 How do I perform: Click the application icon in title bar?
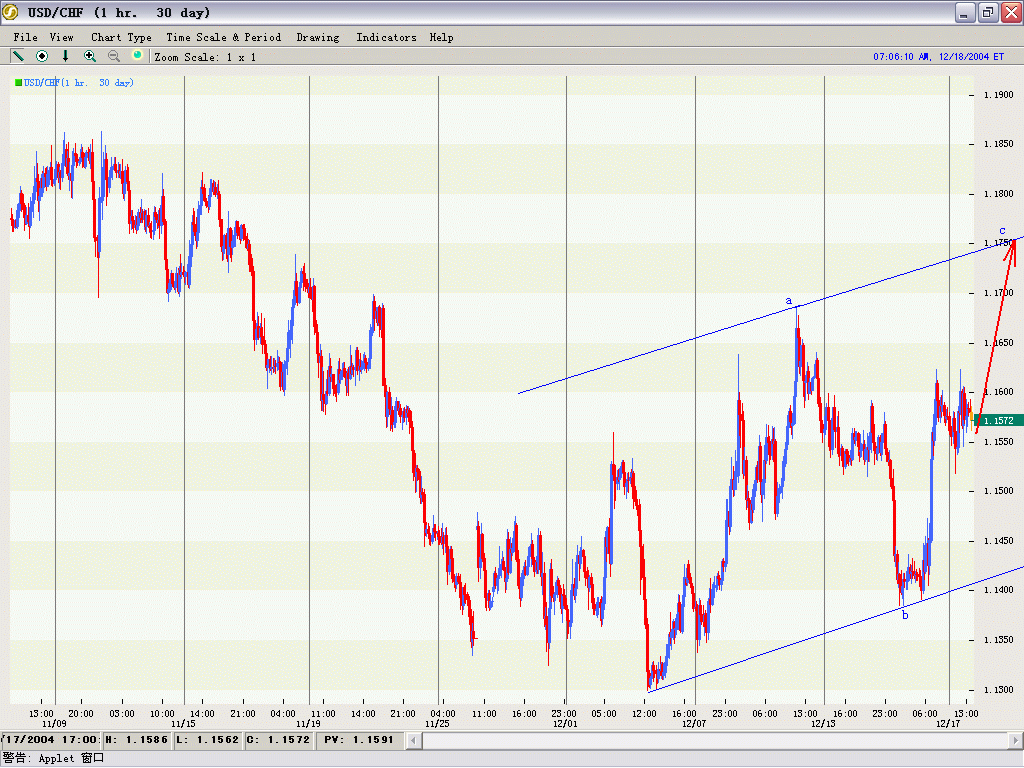point(10,12)
